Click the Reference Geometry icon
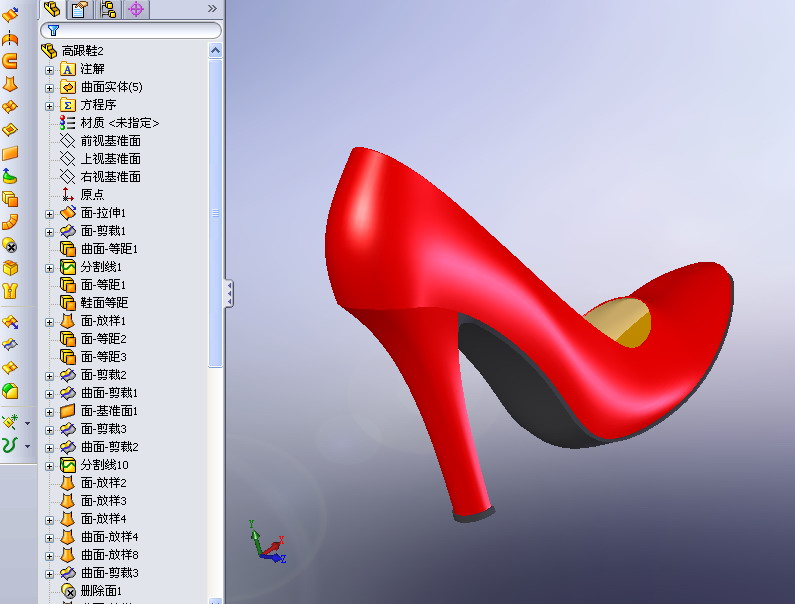 (x=10, y=421)
